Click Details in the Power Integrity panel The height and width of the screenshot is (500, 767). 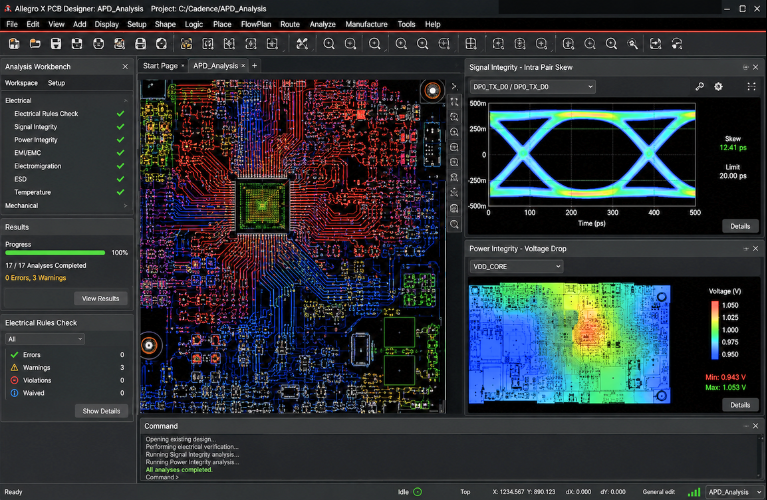[740, 405]
